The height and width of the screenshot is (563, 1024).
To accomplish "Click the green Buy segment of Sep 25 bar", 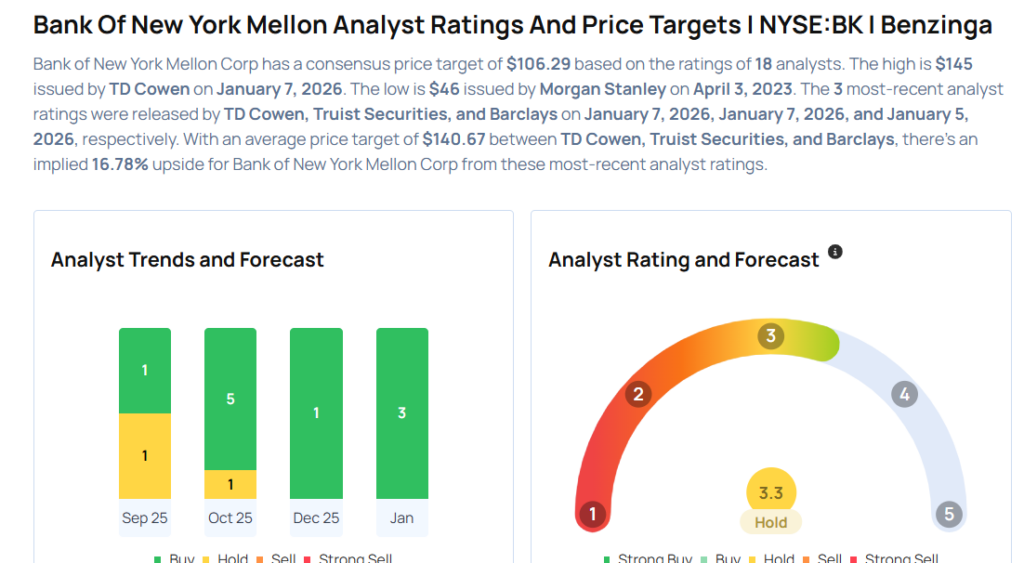I will pos(145,370).
